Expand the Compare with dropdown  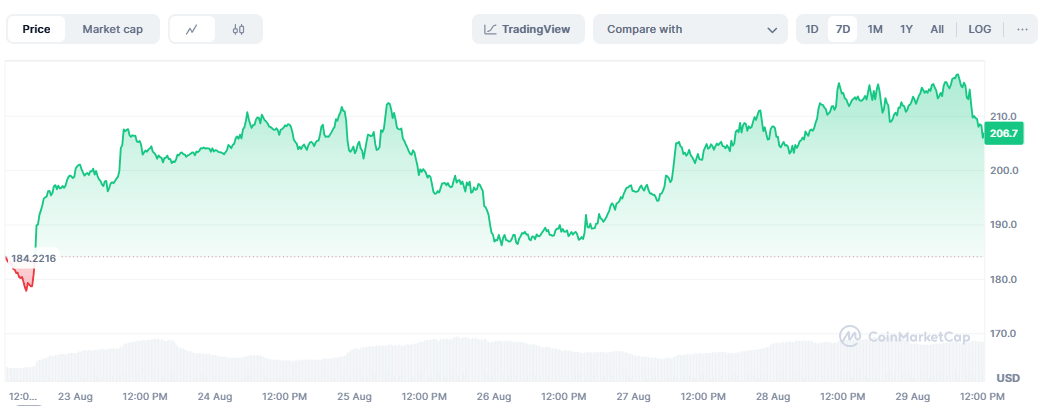[x=690, y=29]
